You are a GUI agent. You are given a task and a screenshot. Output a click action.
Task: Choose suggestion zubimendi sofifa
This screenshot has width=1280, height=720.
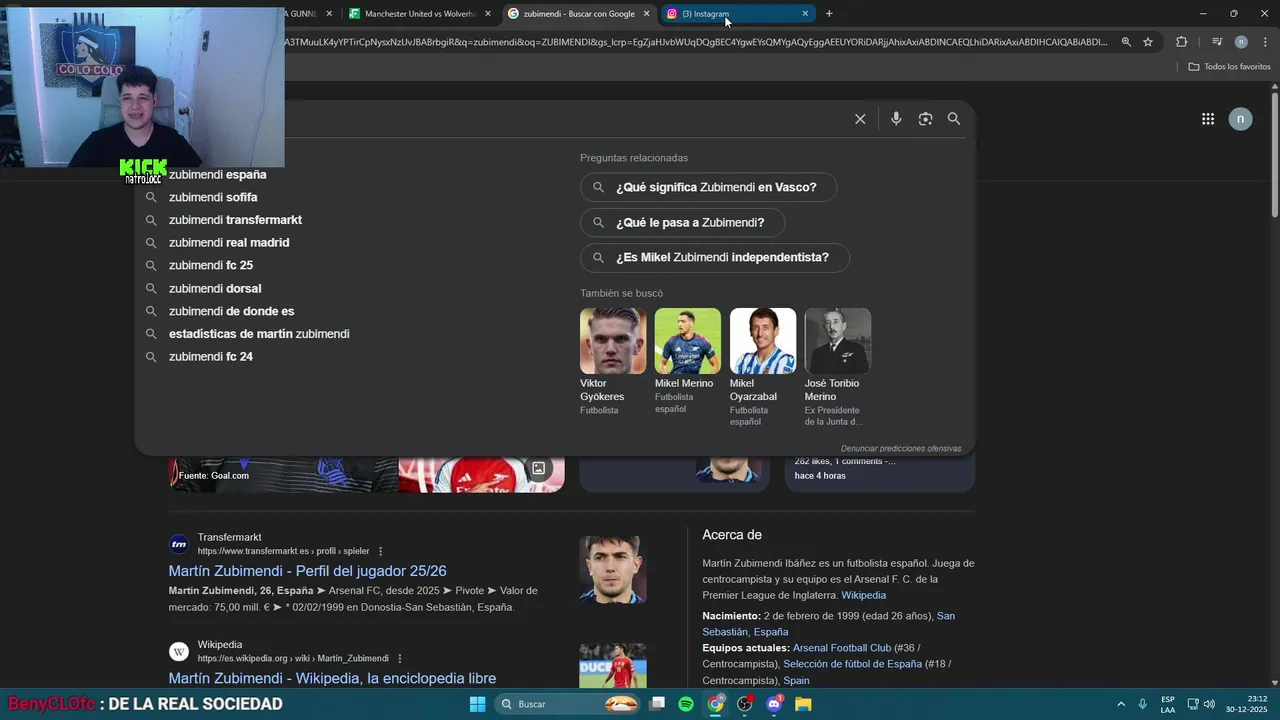coord(213,197)
